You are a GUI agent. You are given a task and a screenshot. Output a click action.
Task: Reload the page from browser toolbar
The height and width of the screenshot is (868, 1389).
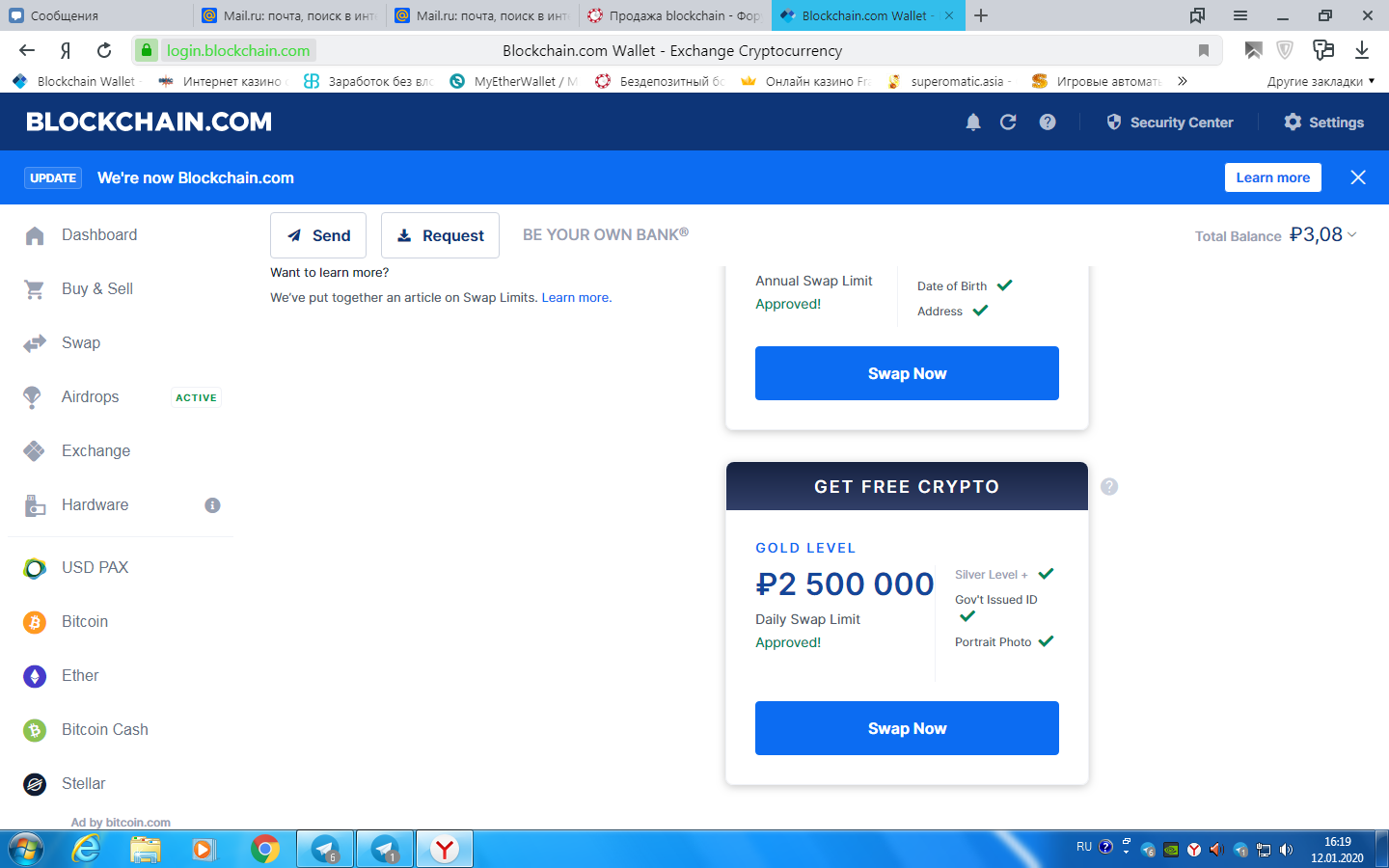pos(104,50)
